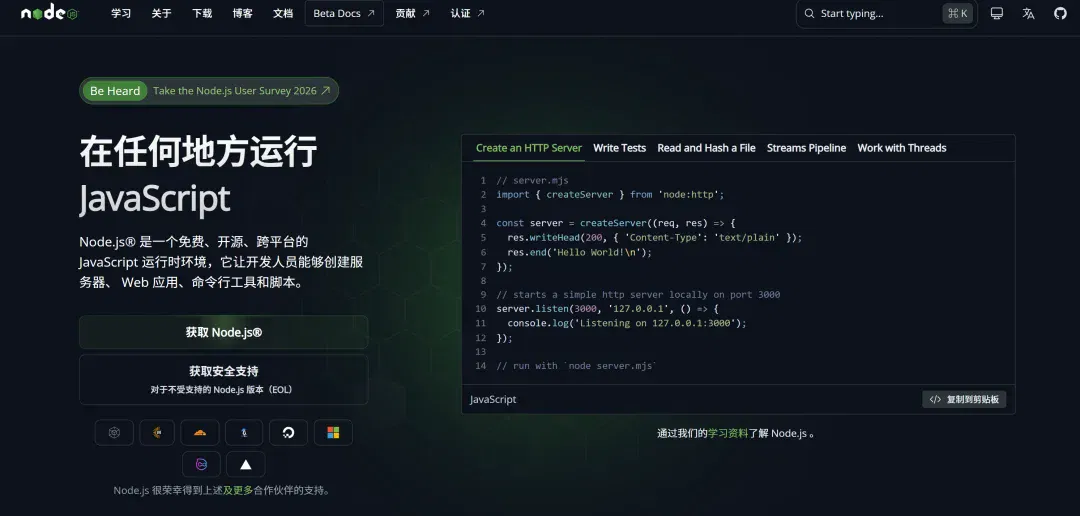1080x516 pixels.
Task: Click the 获取安全支持 button
Action: pos(224,380)
